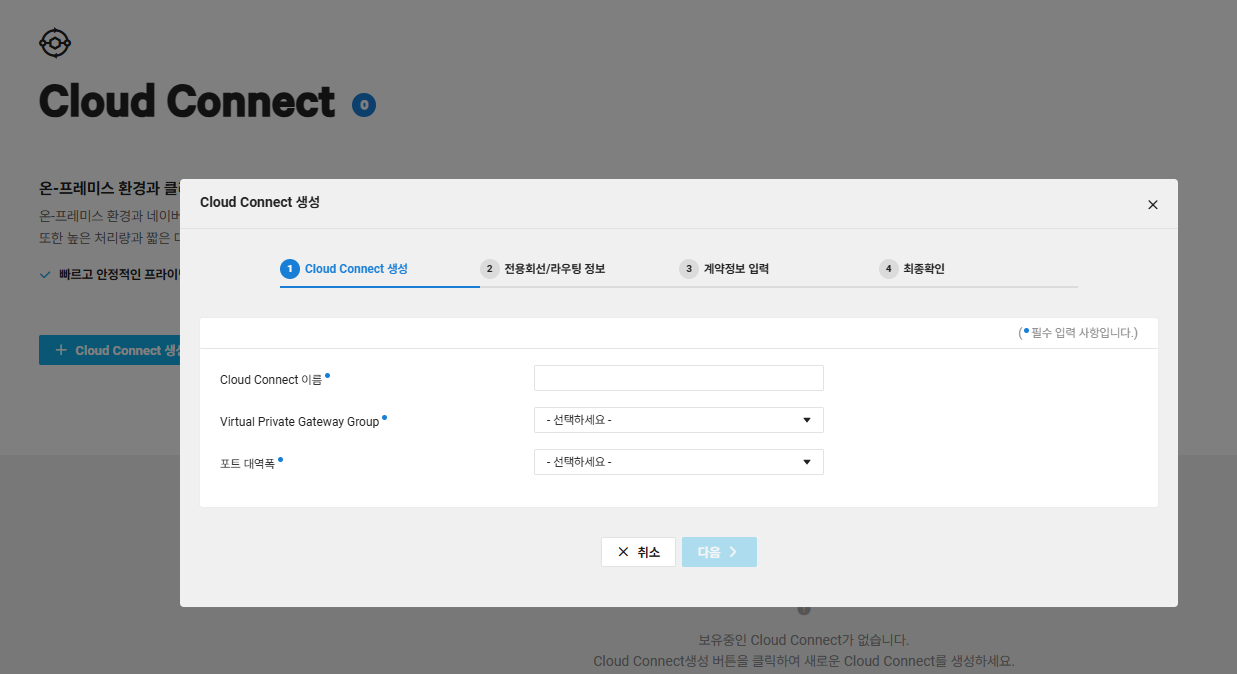Open the Virtual Private Gateway Group dropdown
Viewport: 1237px width, 674px height.
[x=679, y=420]
